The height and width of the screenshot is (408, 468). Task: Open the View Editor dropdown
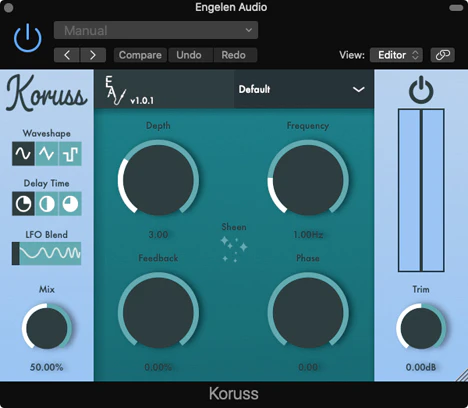(x=396, y=55)
